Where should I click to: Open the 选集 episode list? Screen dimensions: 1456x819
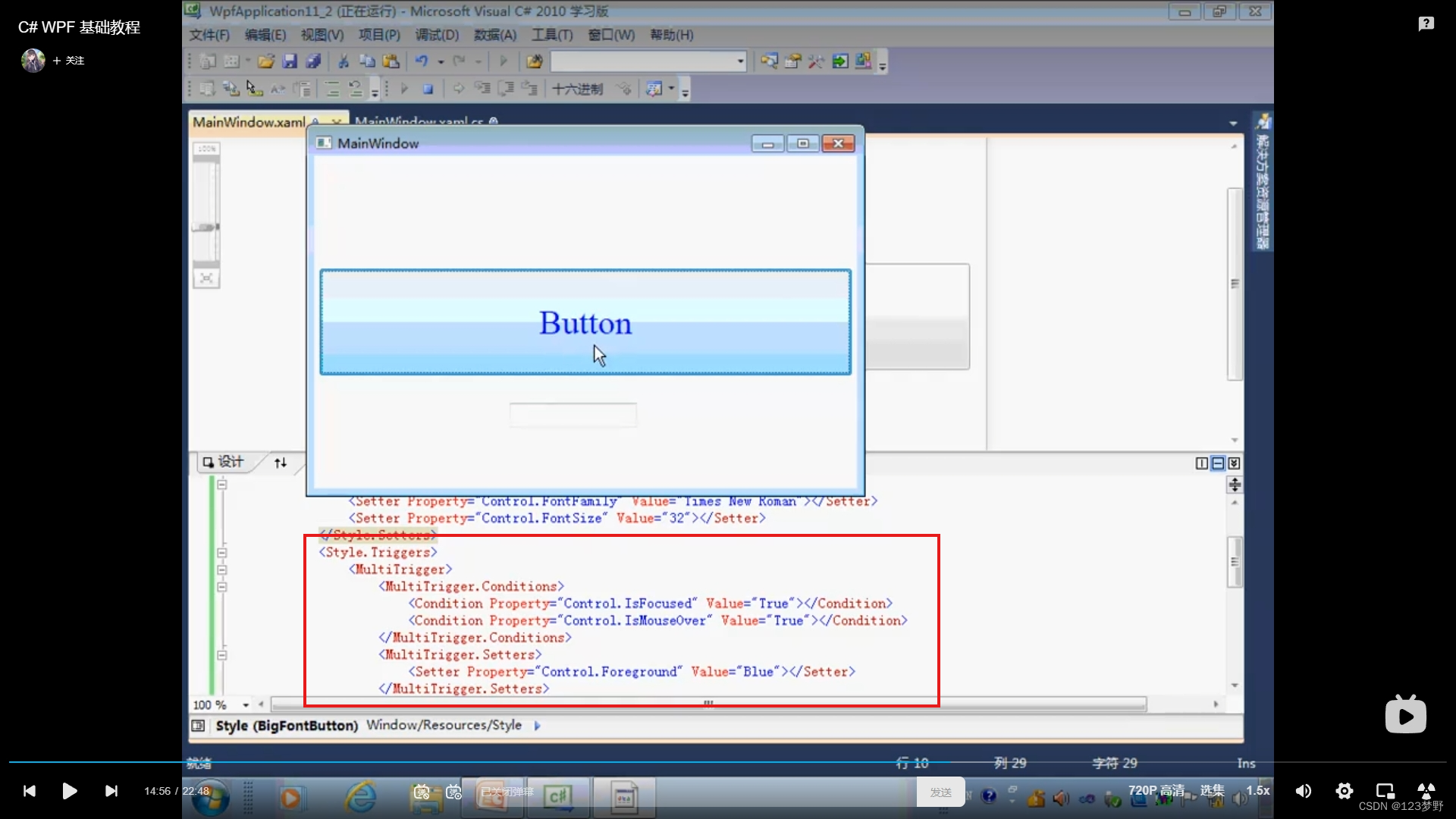coord(1212,790)
